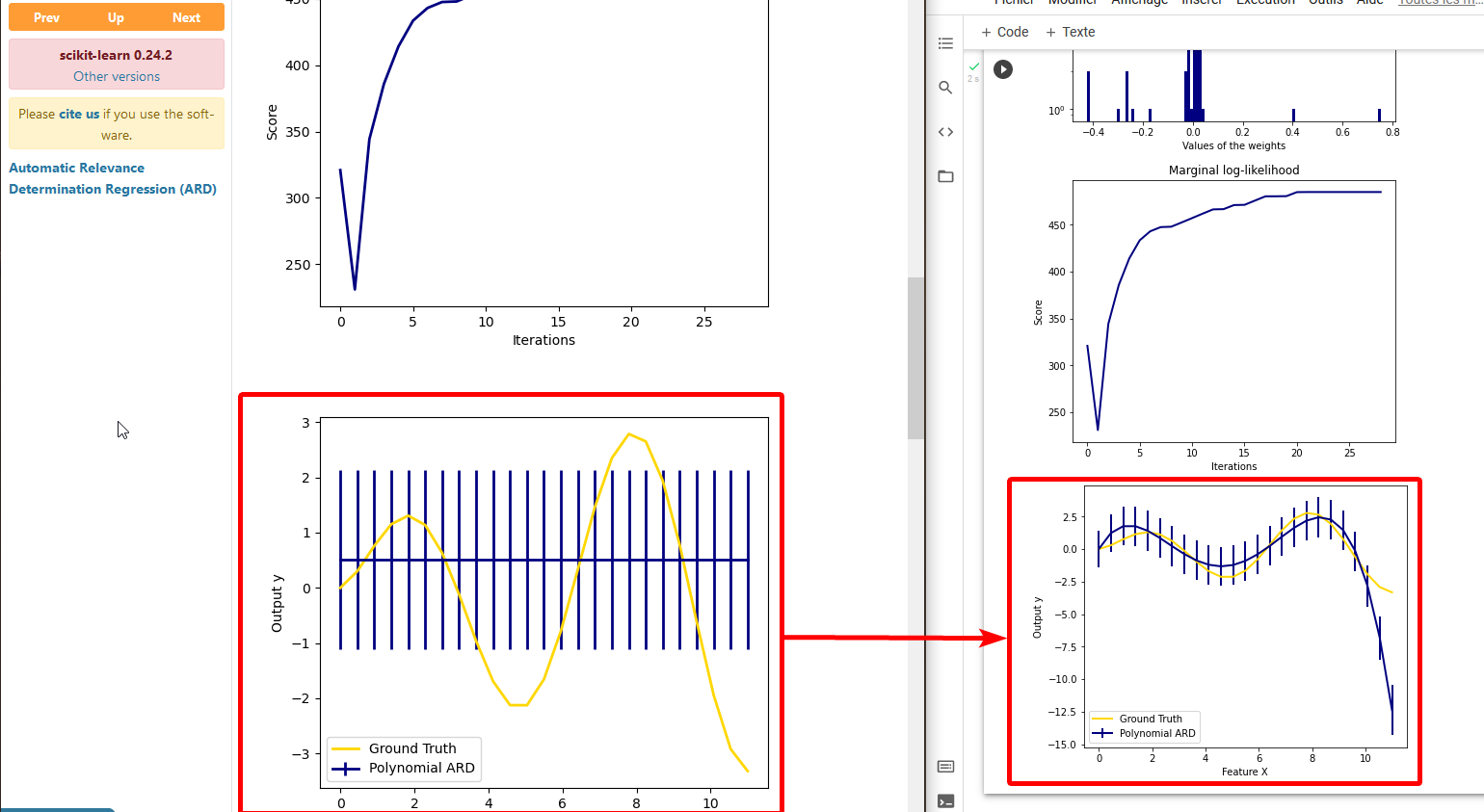Run the cell with the play button
The height and width of the screenshot is (812, 1484).
click(x=1003, y=69)
